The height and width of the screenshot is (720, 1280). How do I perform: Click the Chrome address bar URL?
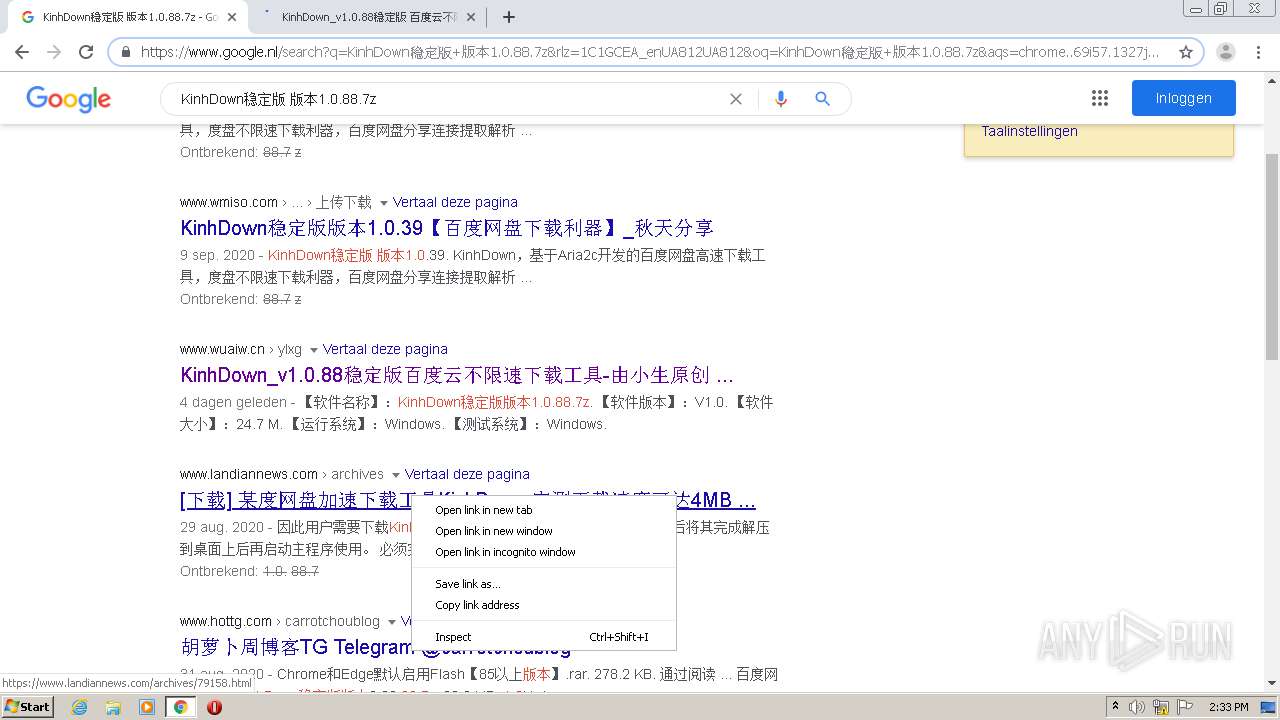pos(650,52)
